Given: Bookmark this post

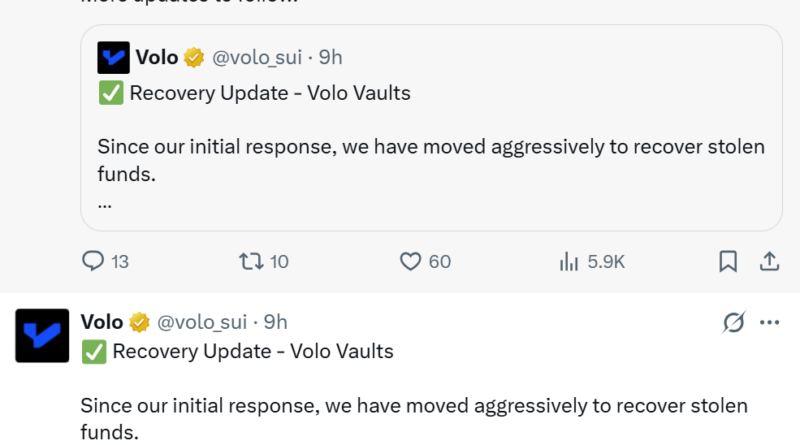Looking at the screenshot, I should 728,261.
